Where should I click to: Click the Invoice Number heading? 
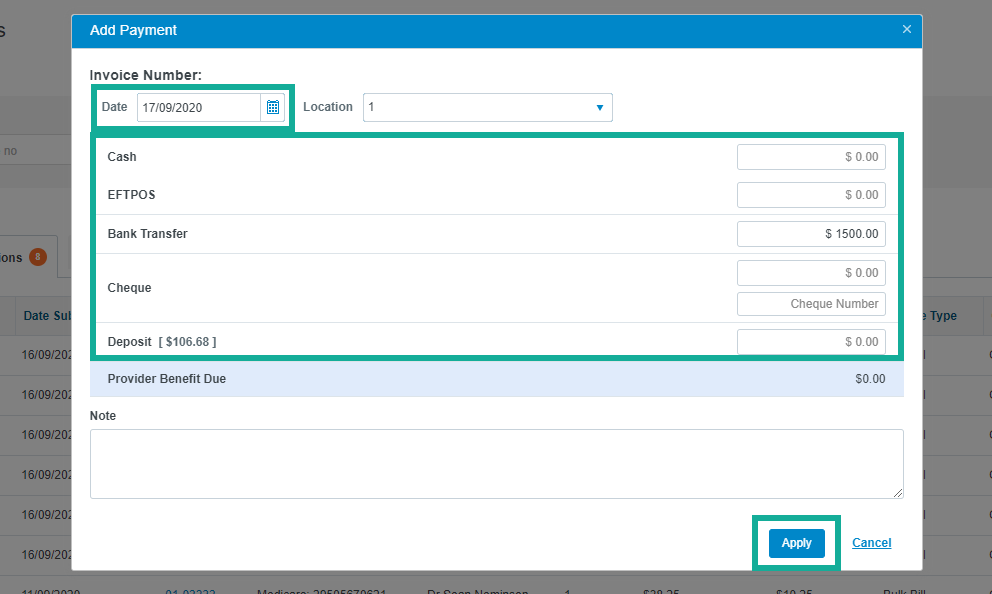pos(146,75)
